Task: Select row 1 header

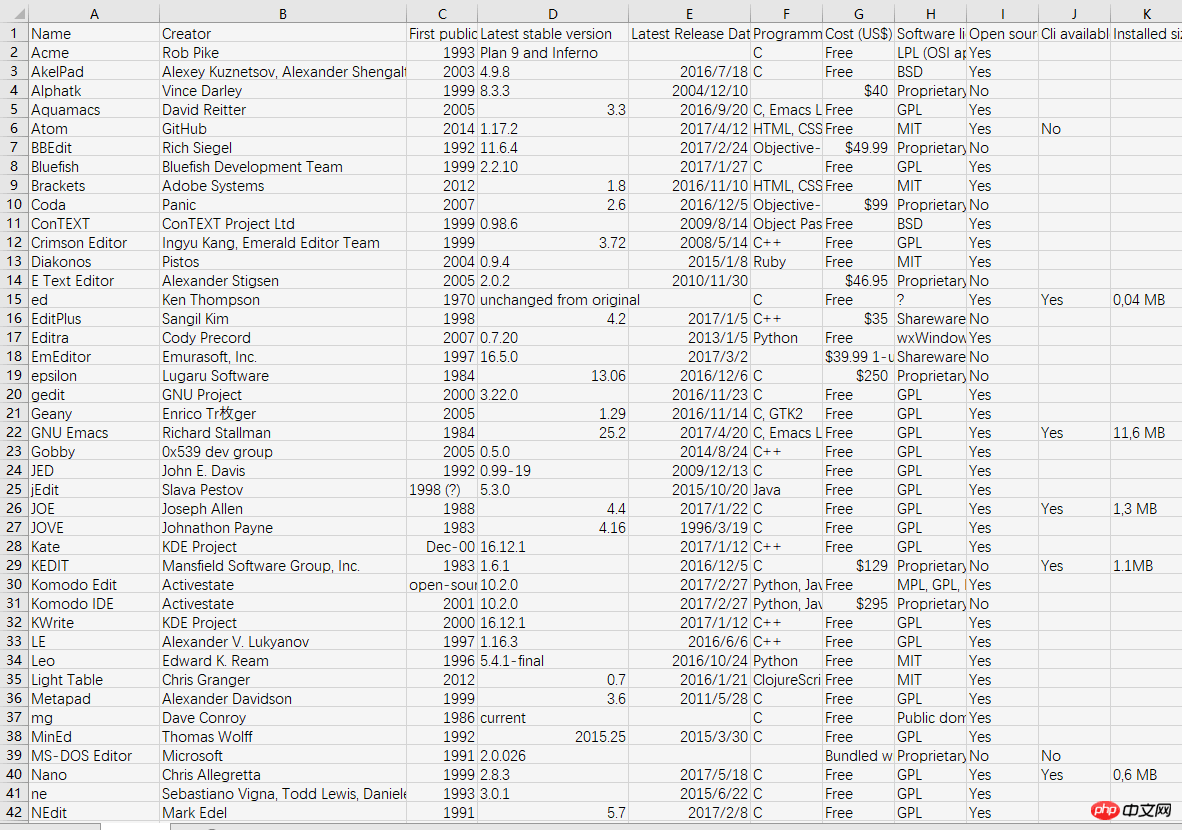Action: 14,33
